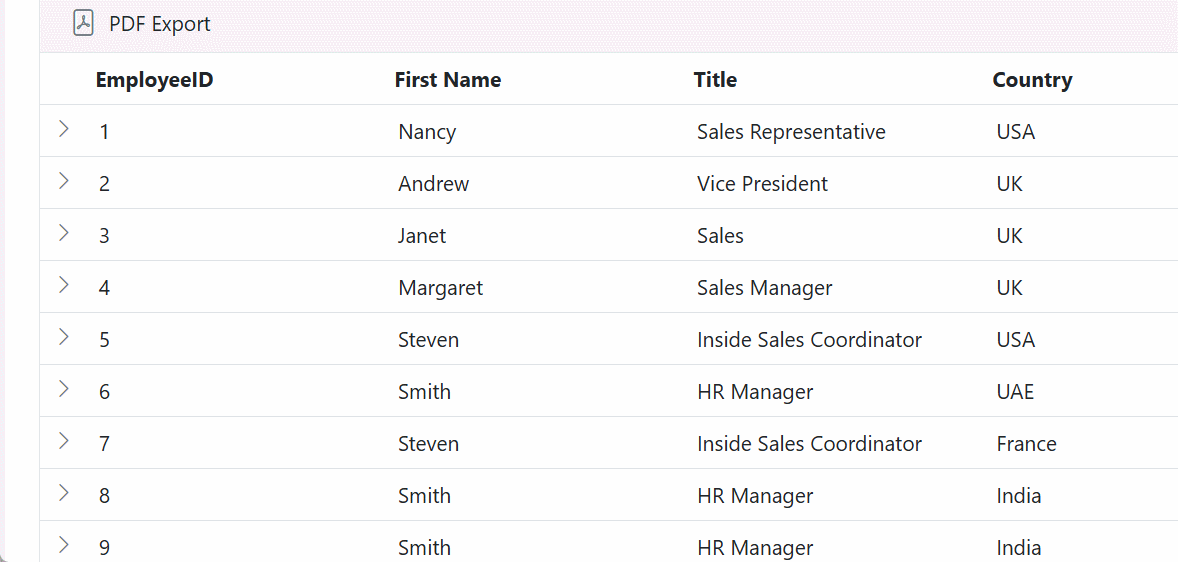Viewport: 1178px width, 562px height.
Task: Expand employee 5's row chevron
Action: pos(64,336)
